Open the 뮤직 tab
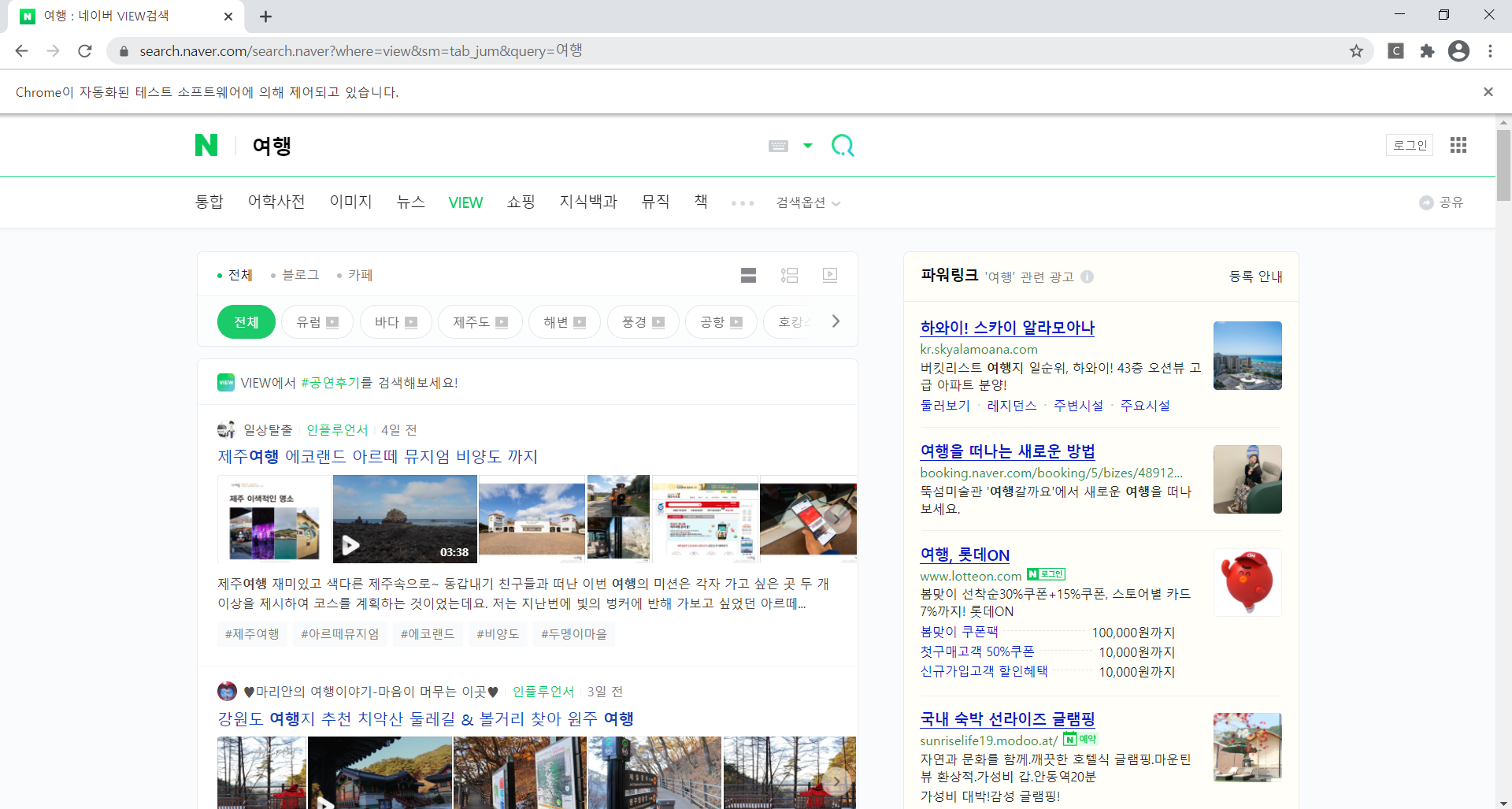Viewport: 1512px width, 809px height. tap(655, 202)
